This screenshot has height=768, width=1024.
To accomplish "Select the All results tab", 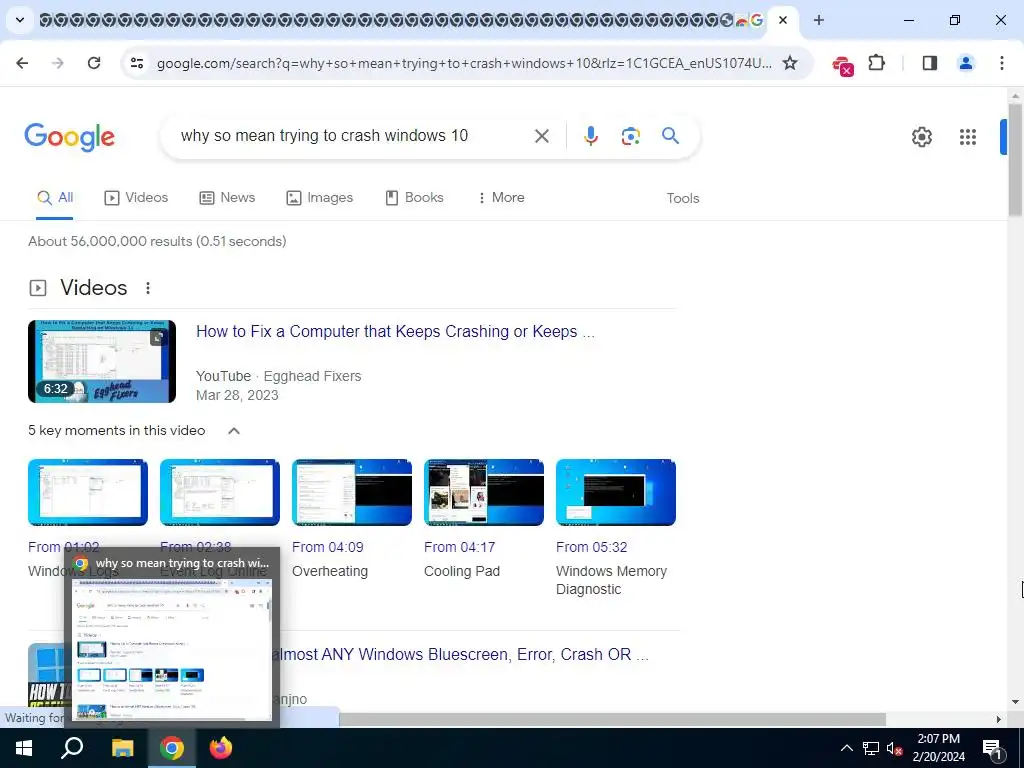I will click(55, 197).
